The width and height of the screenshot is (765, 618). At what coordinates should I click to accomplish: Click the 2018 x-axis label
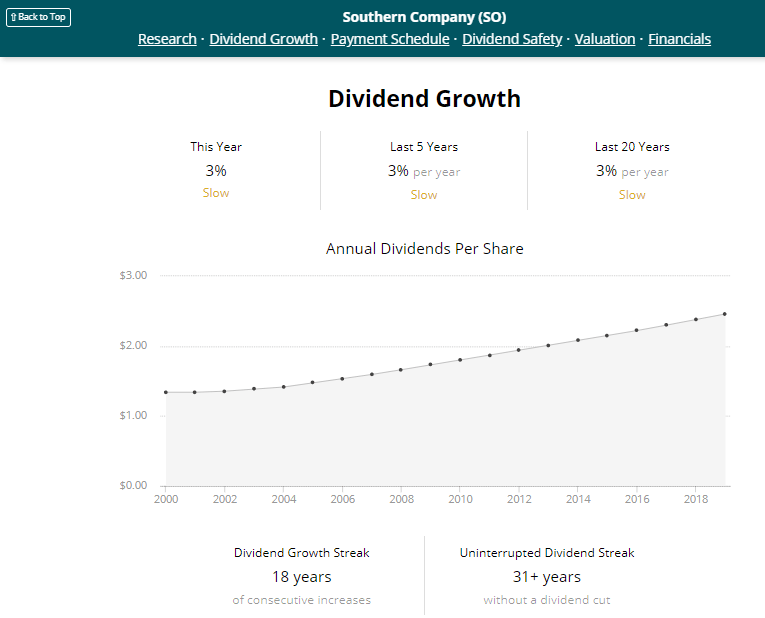(696, 499)
